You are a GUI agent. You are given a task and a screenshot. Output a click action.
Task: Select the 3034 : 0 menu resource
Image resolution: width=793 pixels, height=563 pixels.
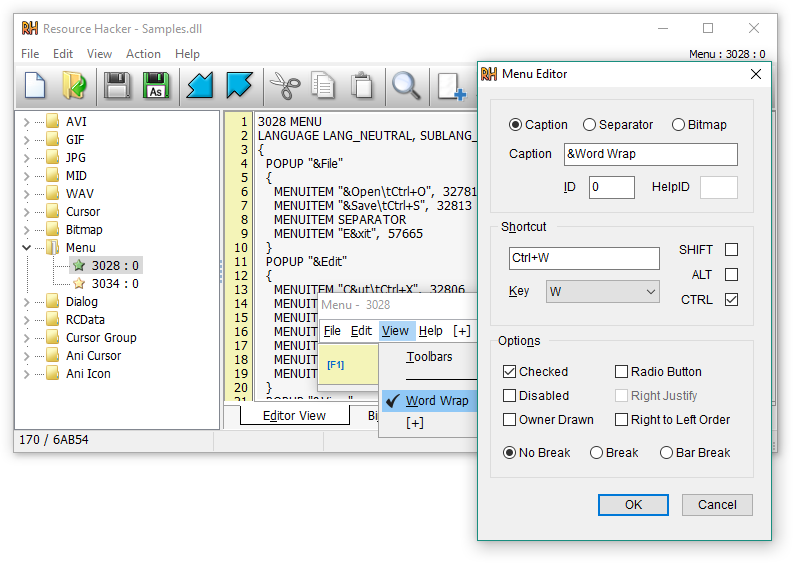point(114,284)
